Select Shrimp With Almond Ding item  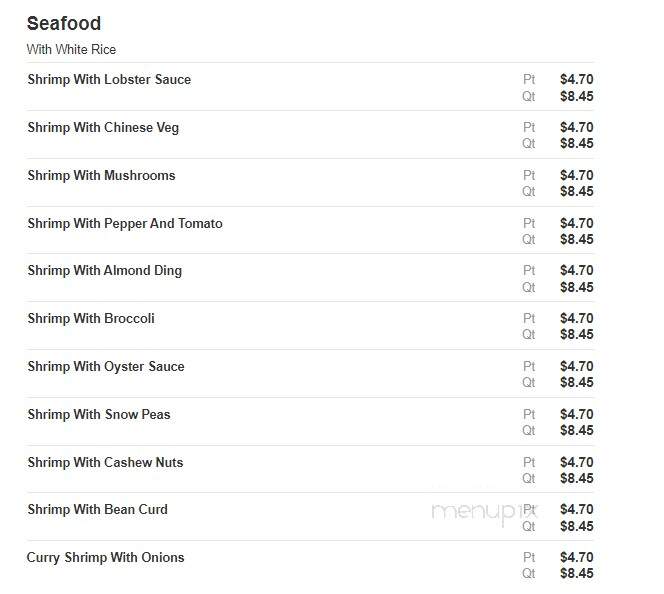[x=105, y=271]
